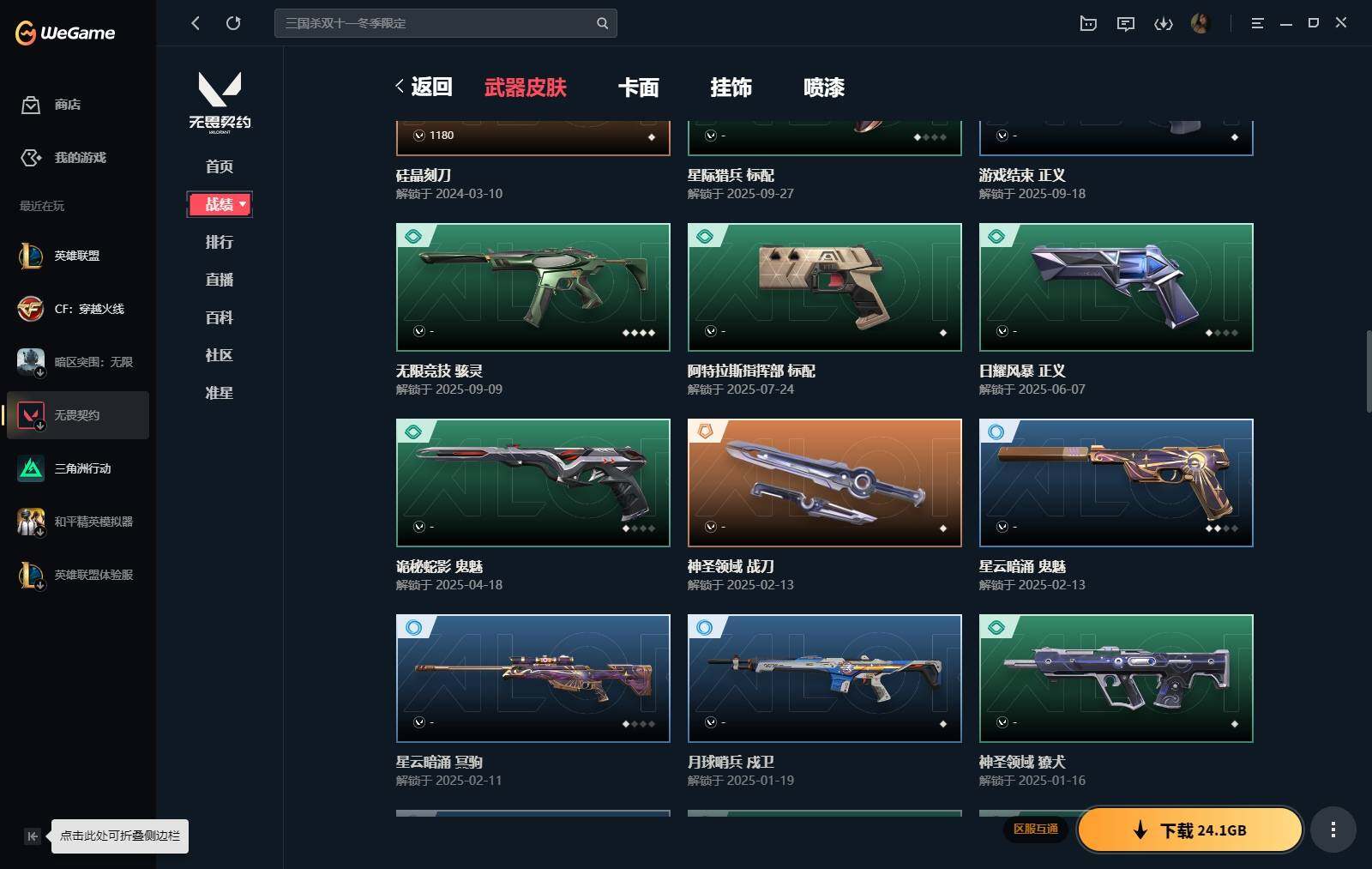Expand the 战绩 dropdown menu
This screenshot has height=869, width=1372.
pyautogui.click(x=220, y=204)
